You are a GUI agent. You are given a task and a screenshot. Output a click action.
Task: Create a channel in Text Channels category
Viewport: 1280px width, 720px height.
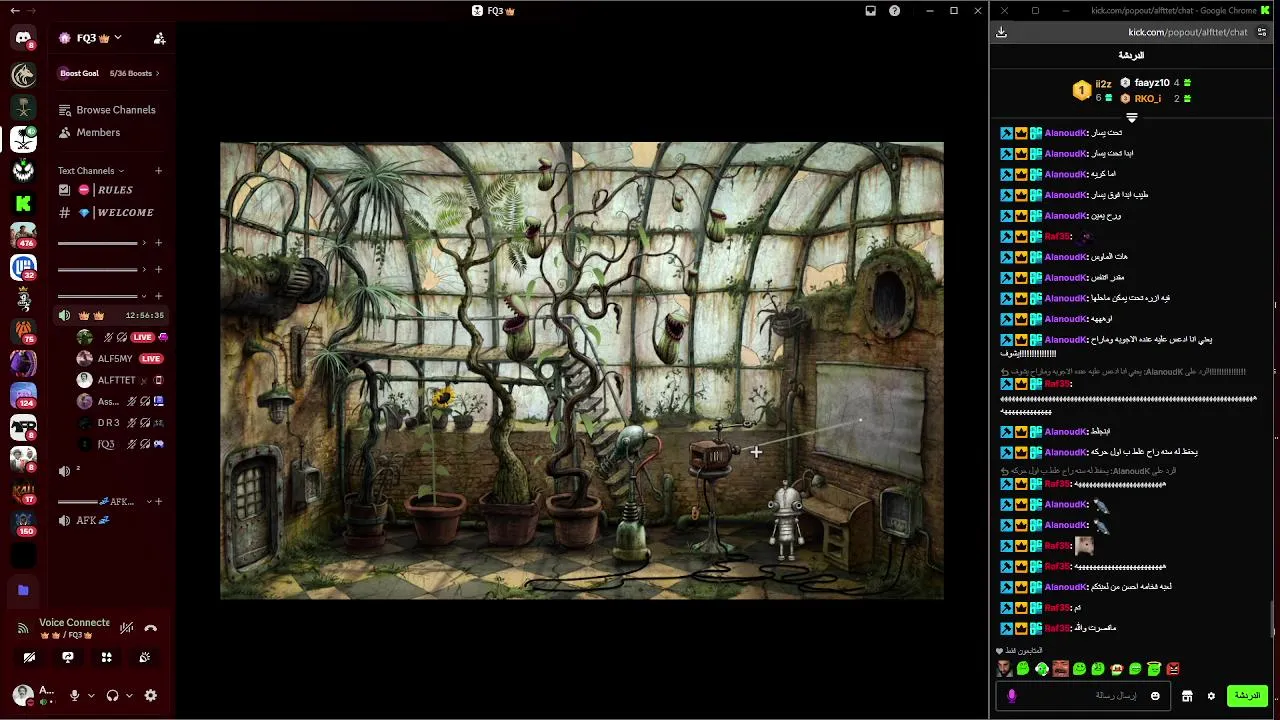pos(158,171)
